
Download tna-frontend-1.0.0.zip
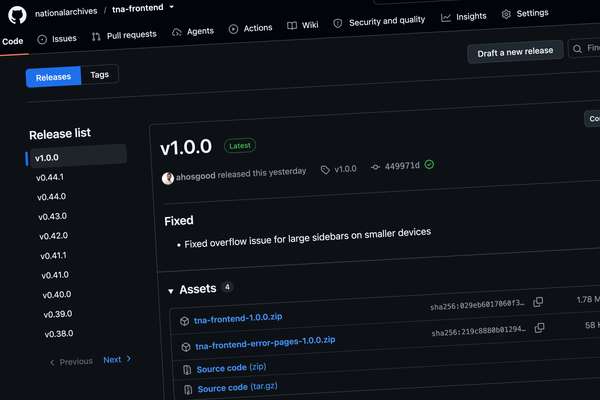coord(238,318)
